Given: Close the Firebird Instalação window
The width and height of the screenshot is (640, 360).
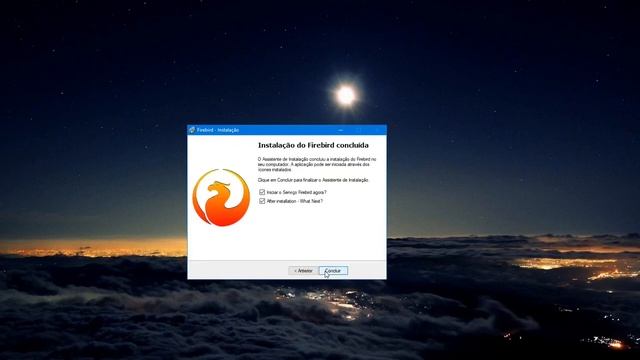Looking at the screenshot, I should point(378,130).
